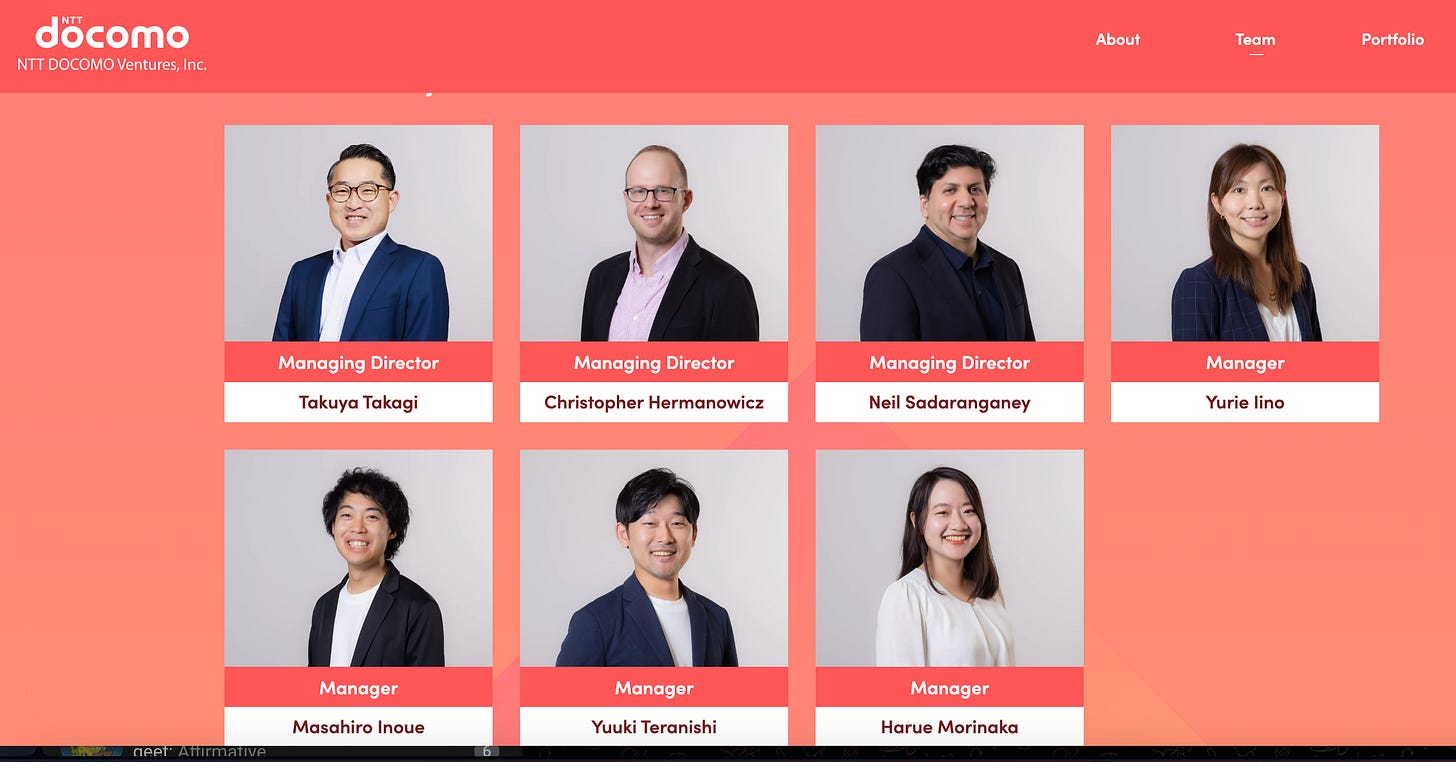Open Christopher Hermanowicz's profile photo

[x=654, y=233]
